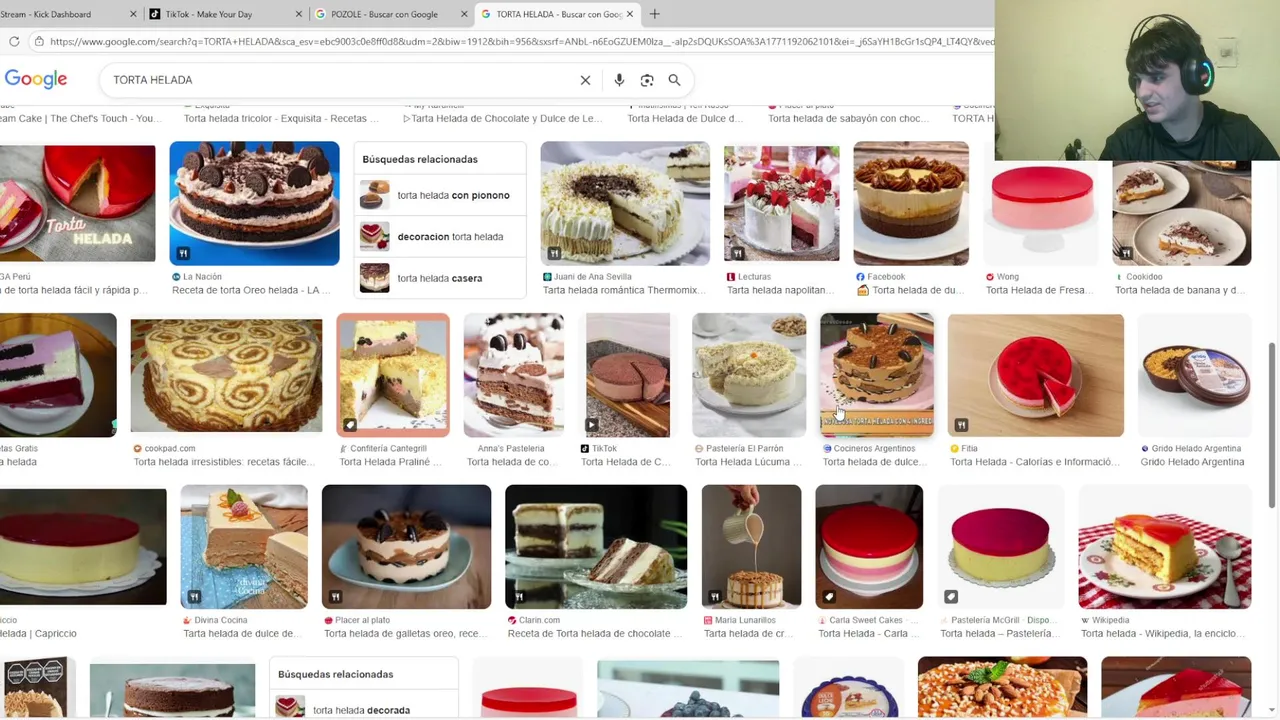Clear the search box with the X icon
Viewport: 1280px width, 720px height.
[x=585, y=80]
